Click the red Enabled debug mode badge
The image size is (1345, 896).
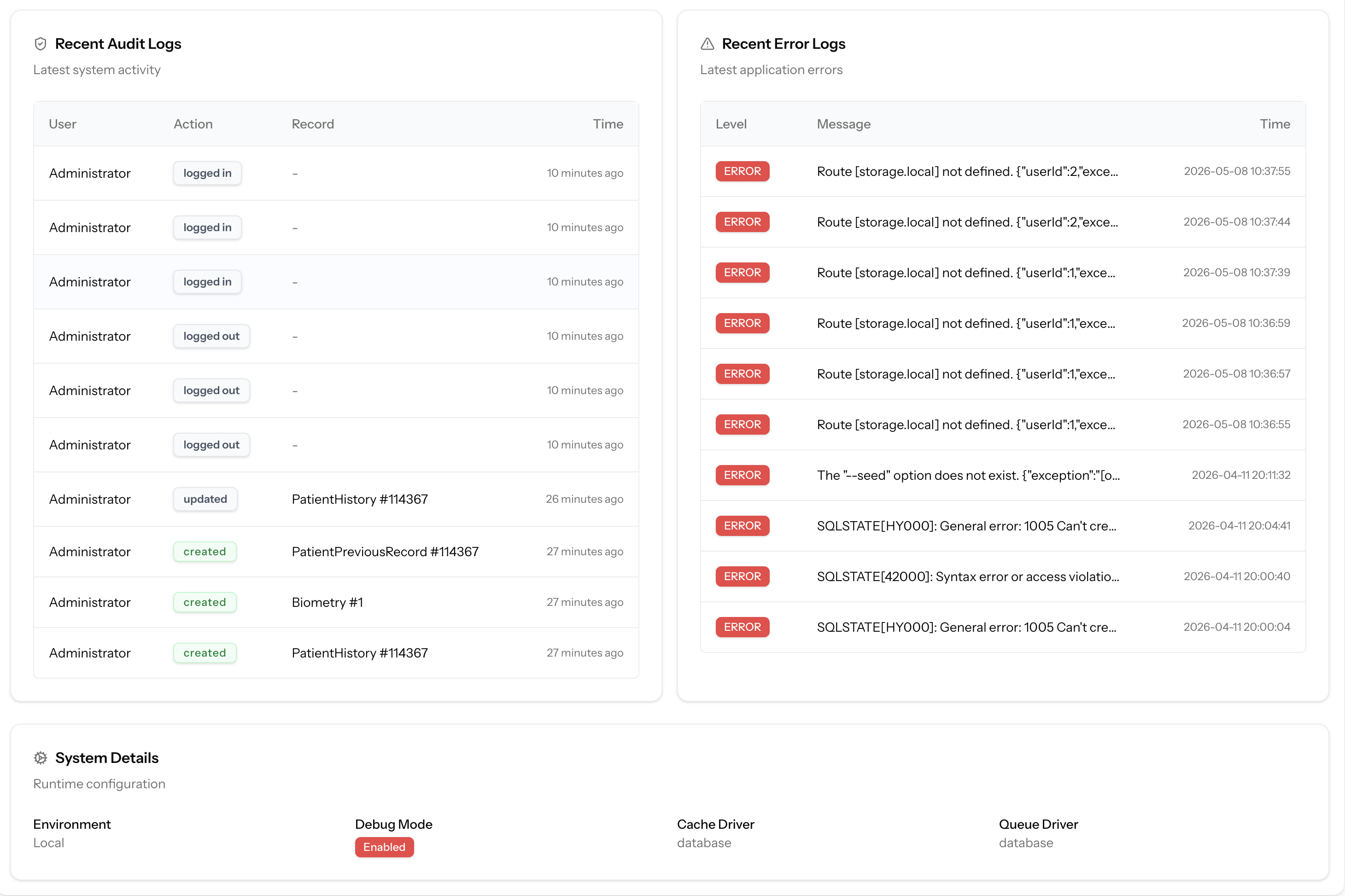click(384, 847)
